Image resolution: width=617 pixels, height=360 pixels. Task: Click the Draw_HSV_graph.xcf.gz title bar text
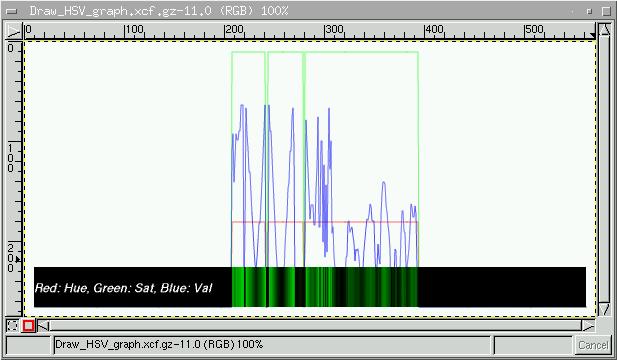159,11
